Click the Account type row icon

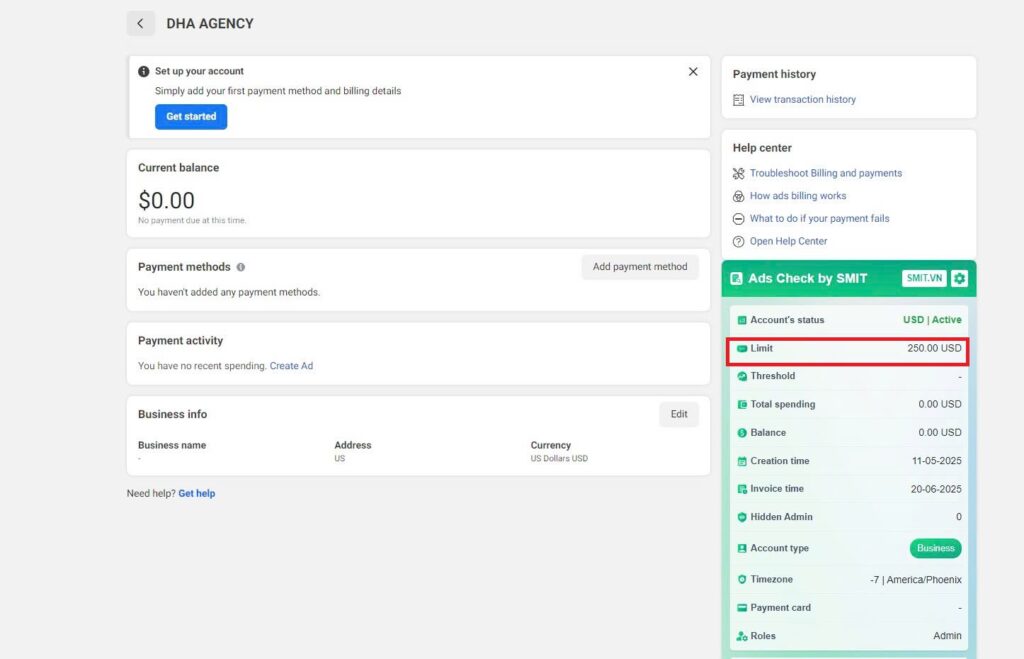742,549
